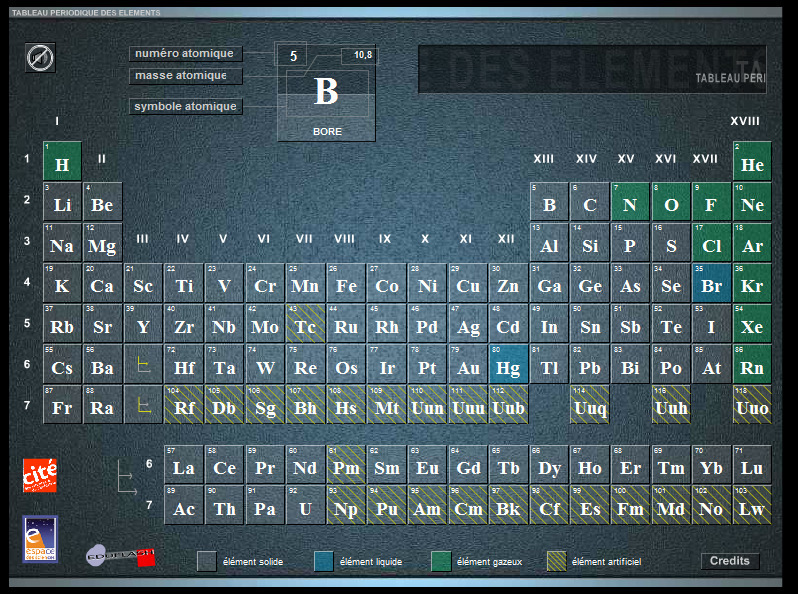Select the Hydrogen (H) element tile
The width and height of the screenshot is (798, 594).
pos(62,162)
